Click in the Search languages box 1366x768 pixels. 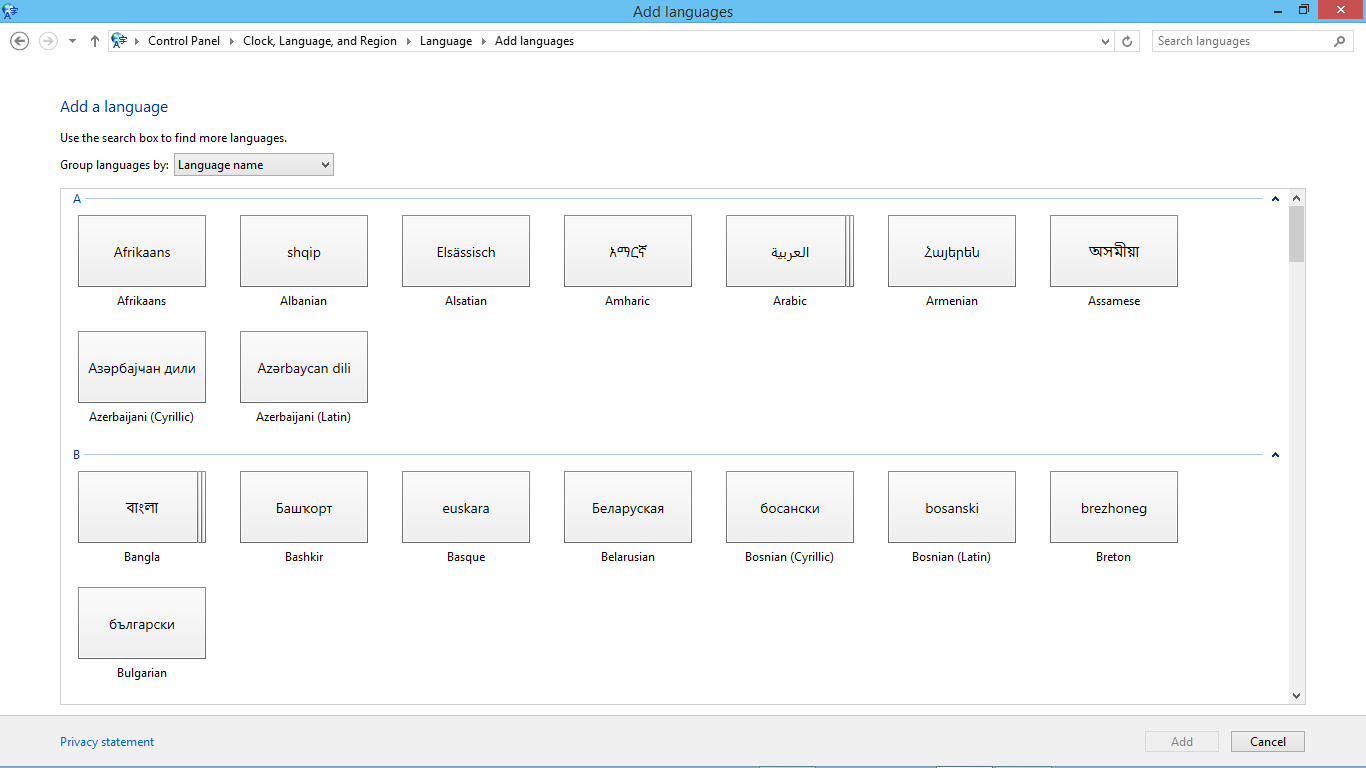[1243, 41]
